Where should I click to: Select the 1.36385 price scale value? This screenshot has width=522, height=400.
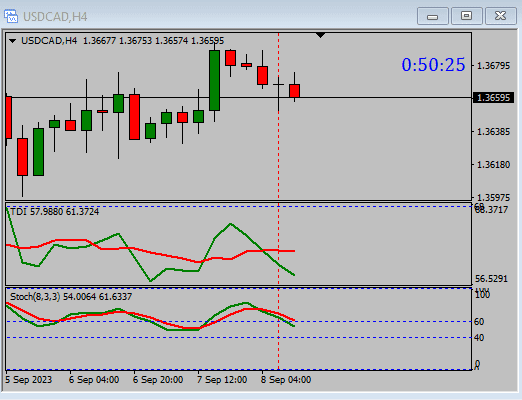pyautogui.click(x=493, y=132)
